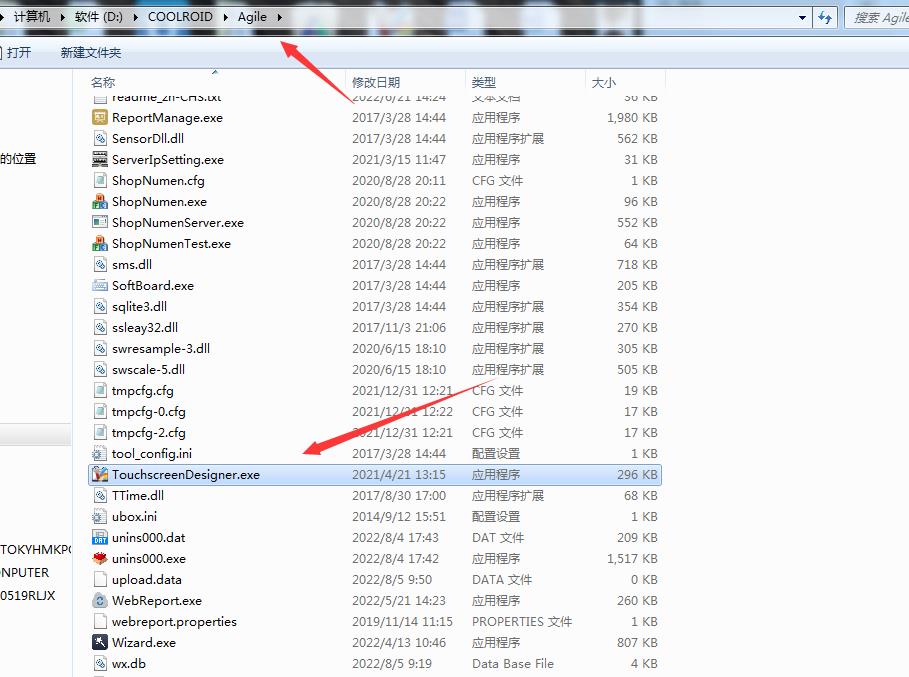This screenshot has height=677, width=909.
Task: Click the TouchscreenDesigner.exe icon
Action: pyautogui.click(x=100, y=475)
